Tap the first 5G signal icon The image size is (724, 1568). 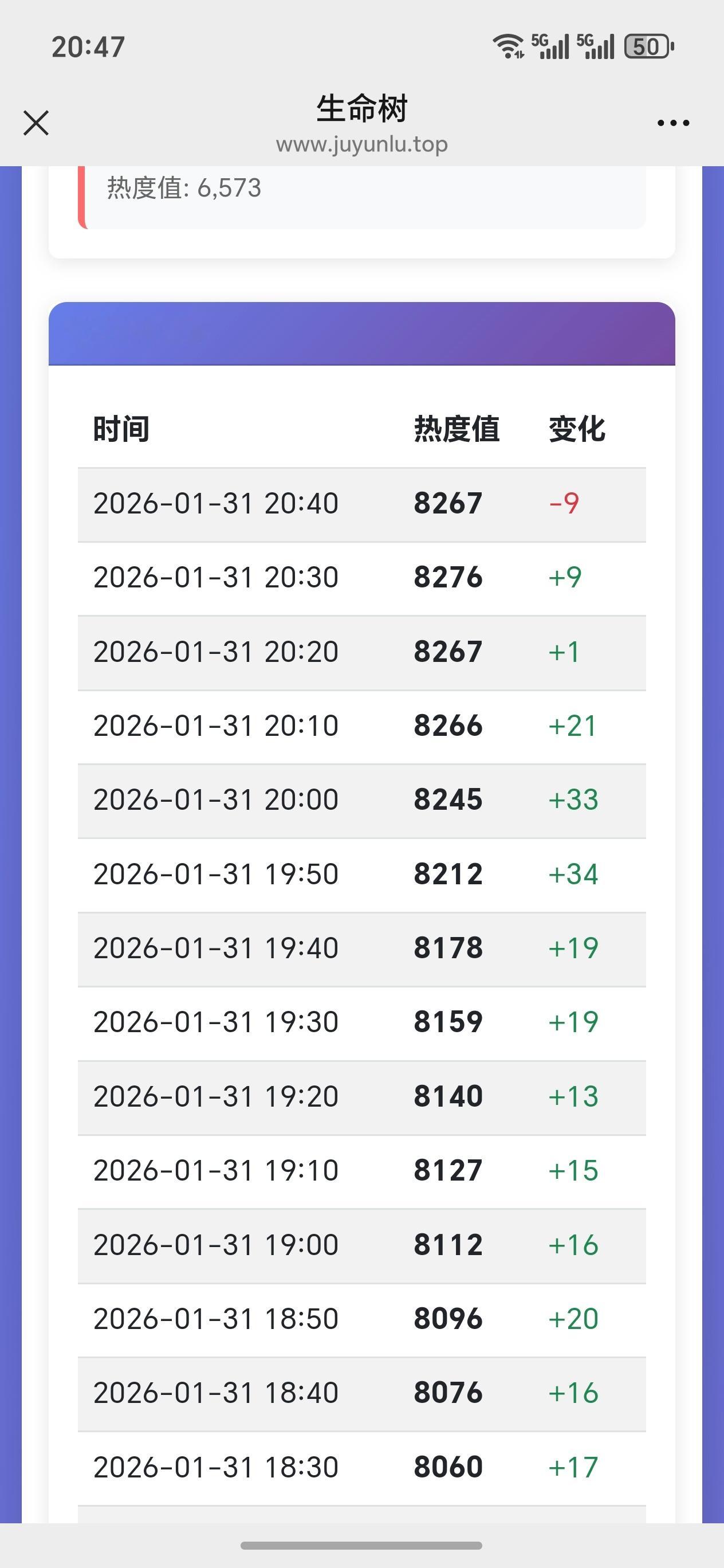click(550, 46)
